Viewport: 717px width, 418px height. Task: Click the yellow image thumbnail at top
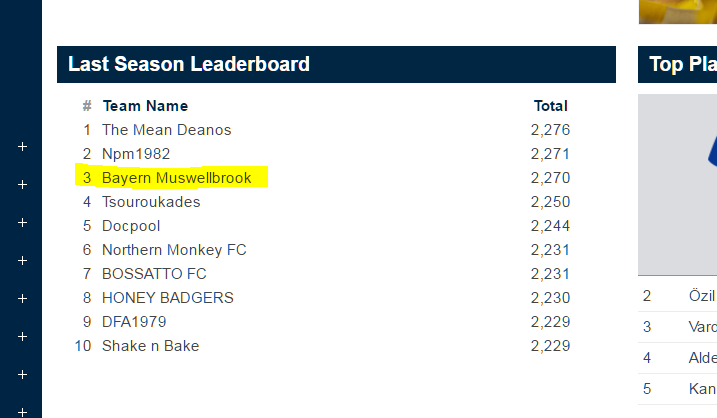tap(678, 10)
